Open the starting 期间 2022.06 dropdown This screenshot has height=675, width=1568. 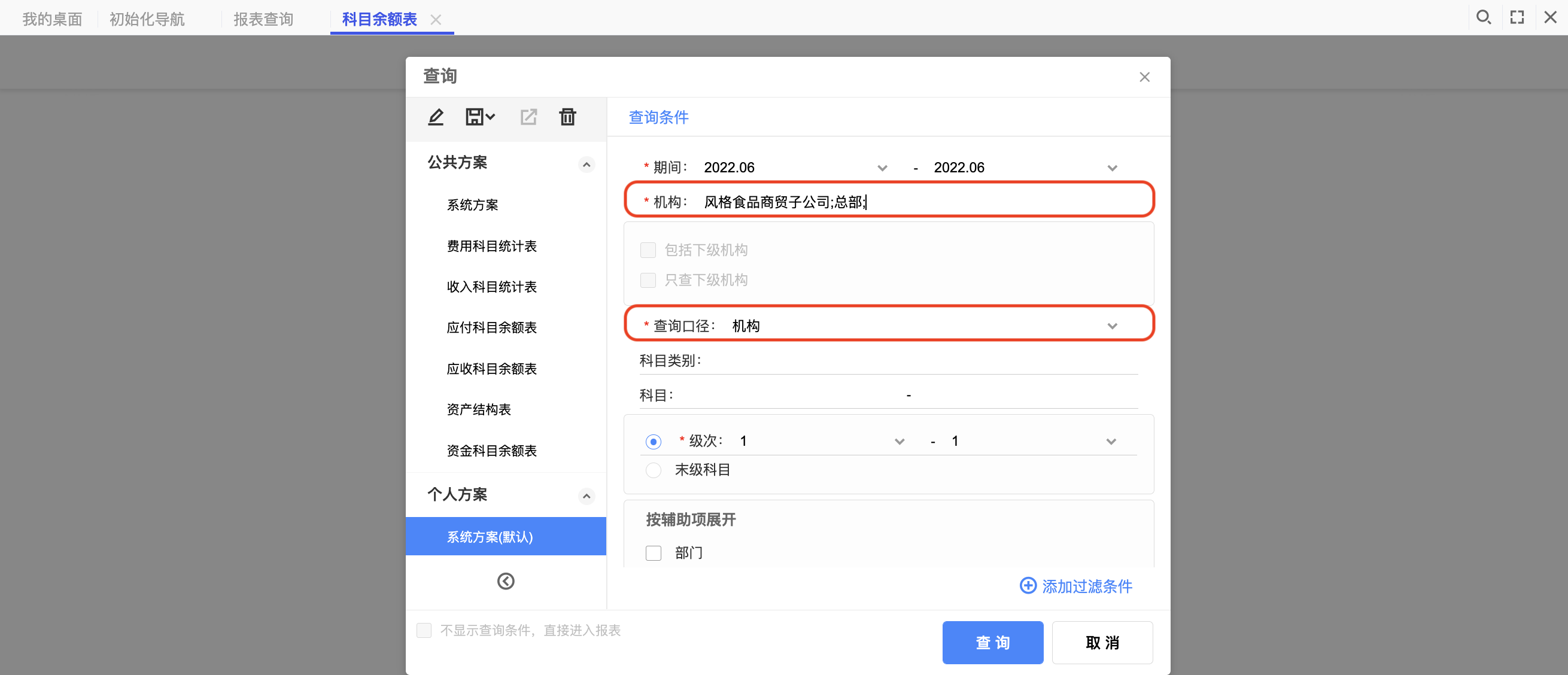[x=882, y=168]
